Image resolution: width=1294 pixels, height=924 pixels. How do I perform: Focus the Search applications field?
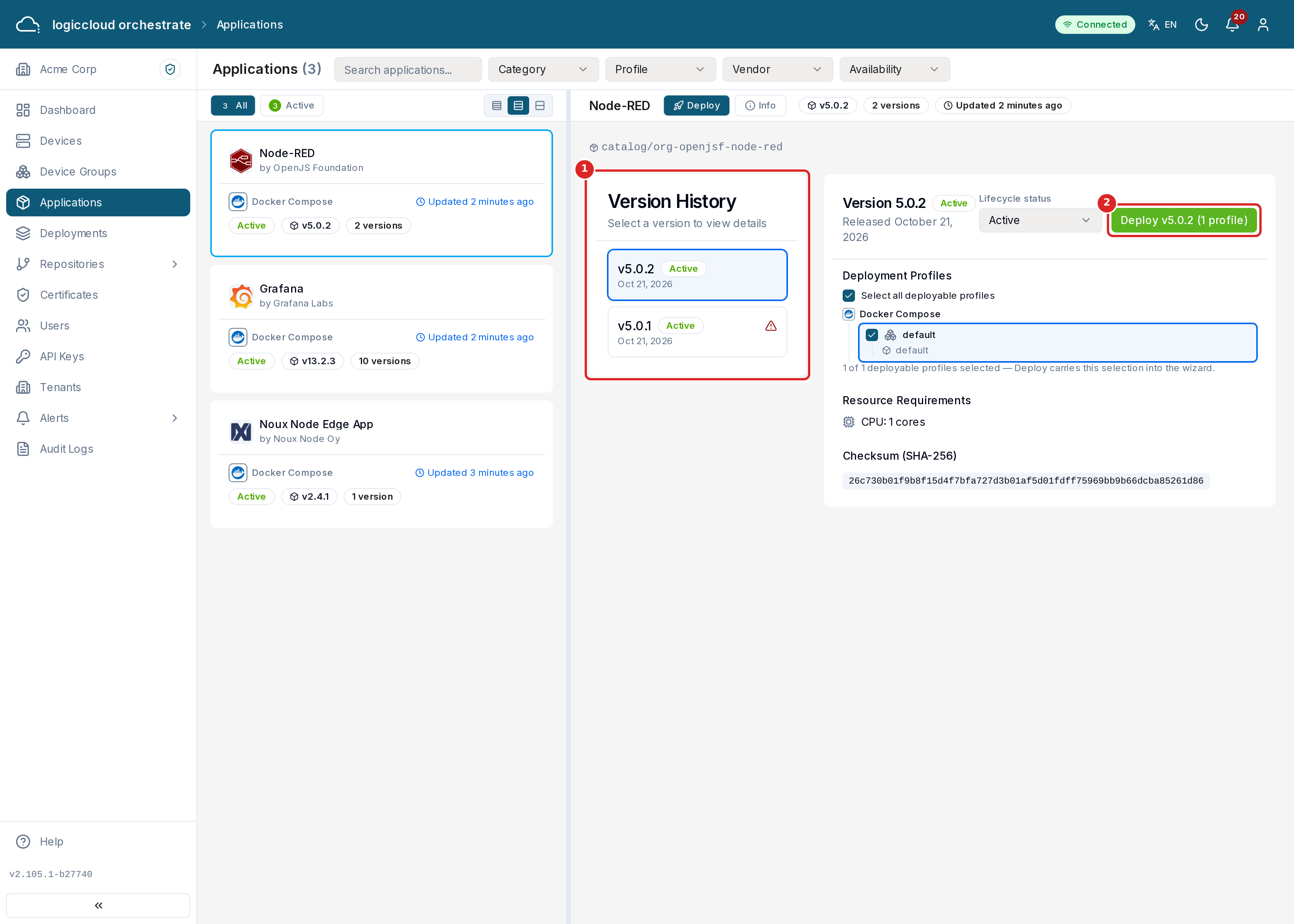(x=407, y=69)
